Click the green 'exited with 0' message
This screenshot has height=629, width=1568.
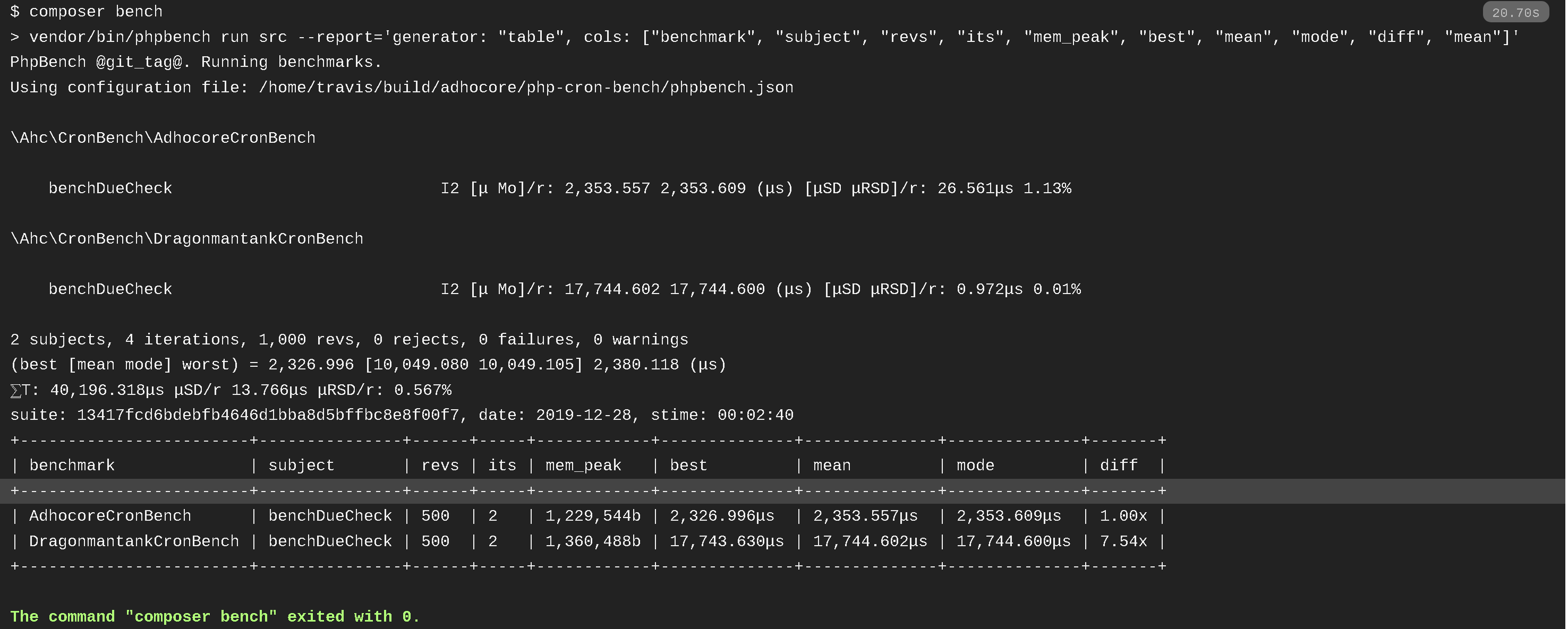(215, 617)
